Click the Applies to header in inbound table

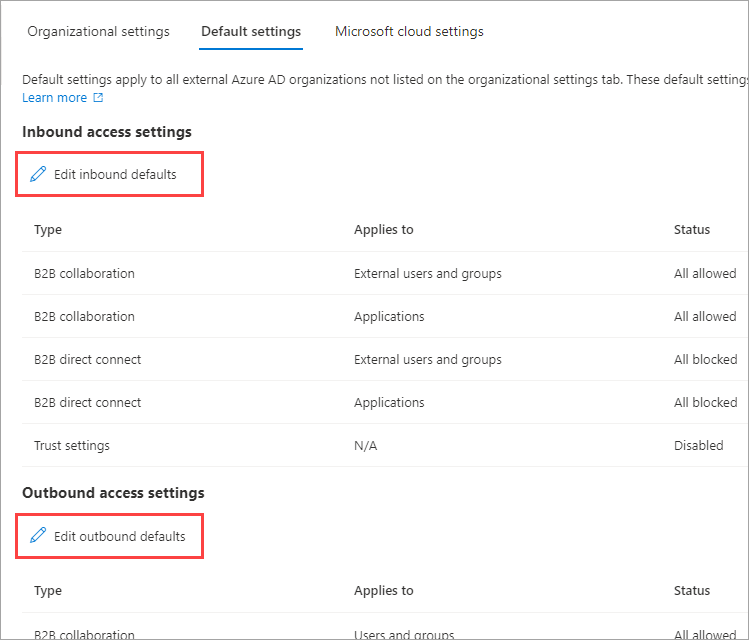[383, 230]
